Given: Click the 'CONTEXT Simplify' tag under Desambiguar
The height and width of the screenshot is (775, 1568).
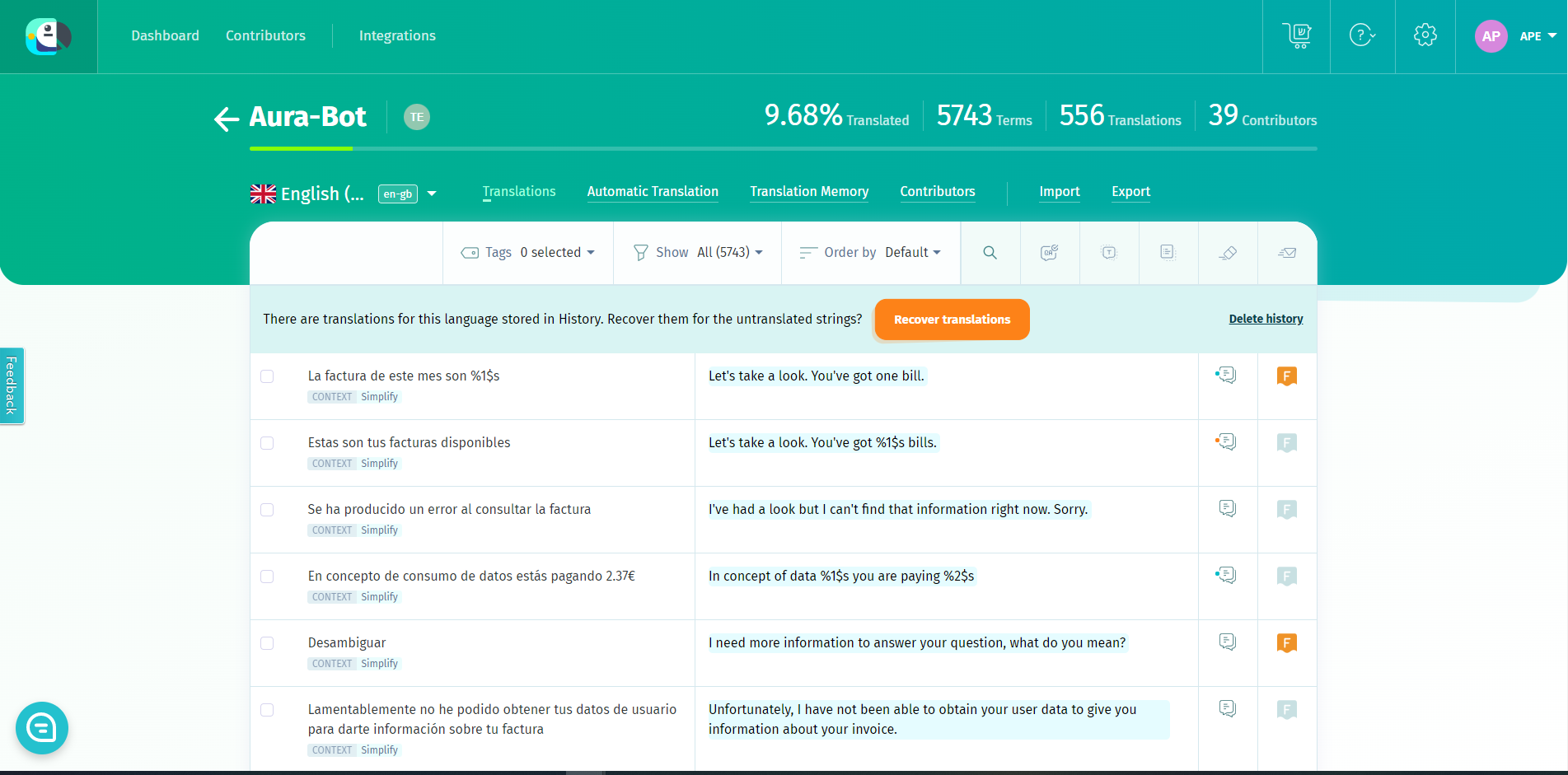Looking at the screenshot, I should [x=355, y=664].
